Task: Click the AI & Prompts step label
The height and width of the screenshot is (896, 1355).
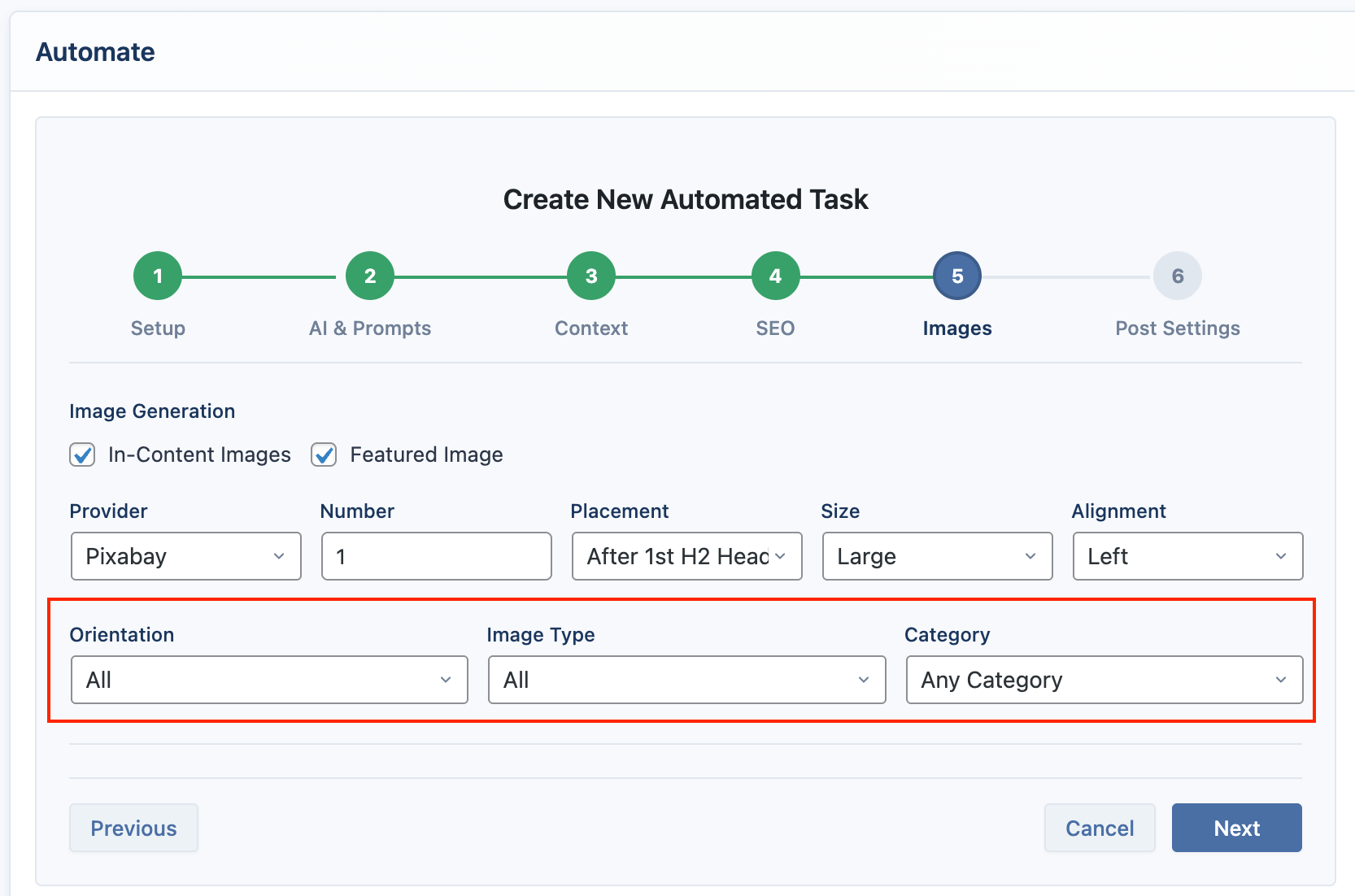Action: click(370, 328)
